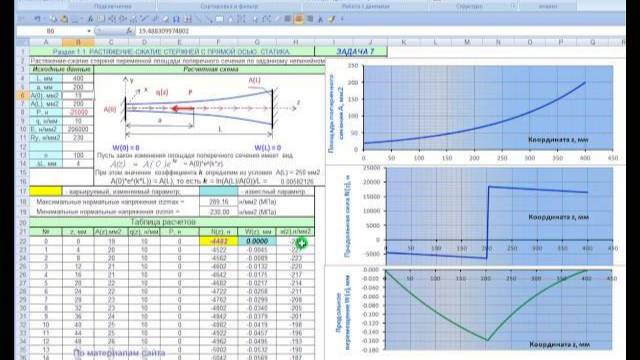Click the orange highlighted icon in the toolbar
This screenshot has width=640, height=360.
coord(299,19)
